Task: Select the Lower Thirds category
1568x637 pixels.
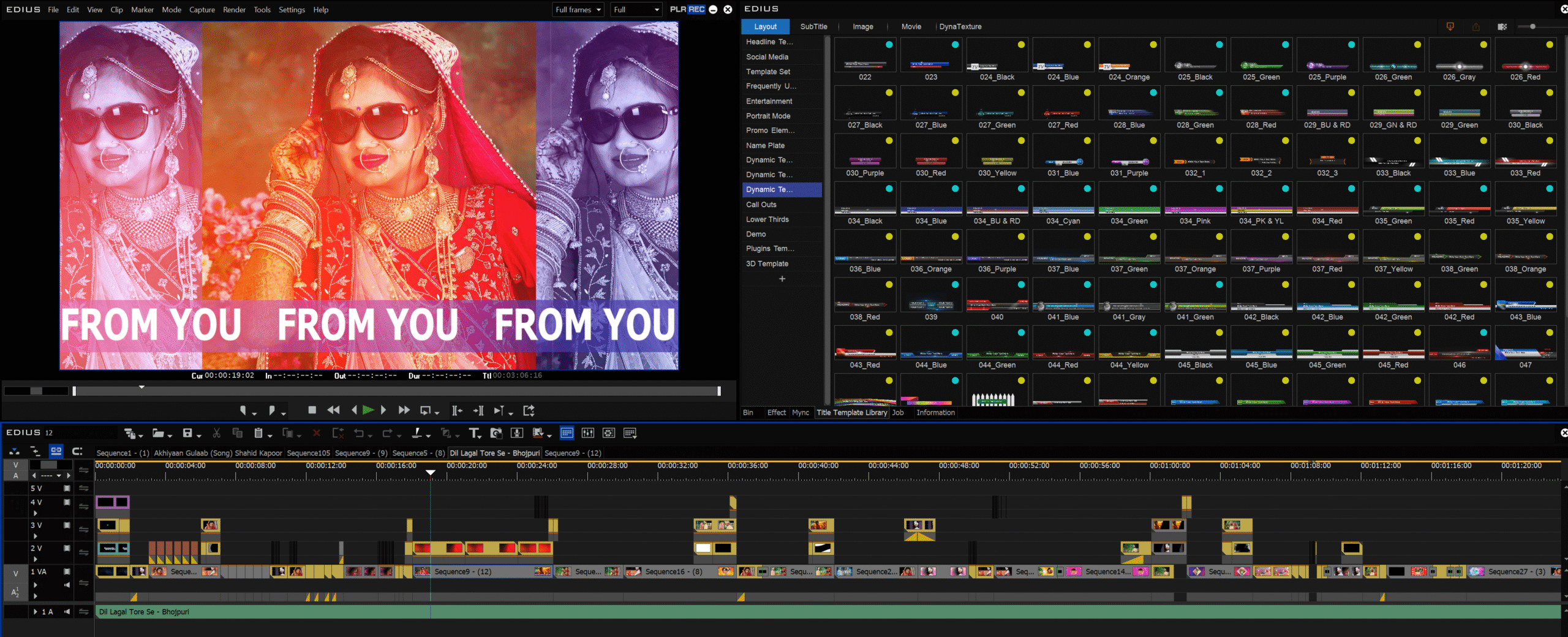Action: [767, 219]
